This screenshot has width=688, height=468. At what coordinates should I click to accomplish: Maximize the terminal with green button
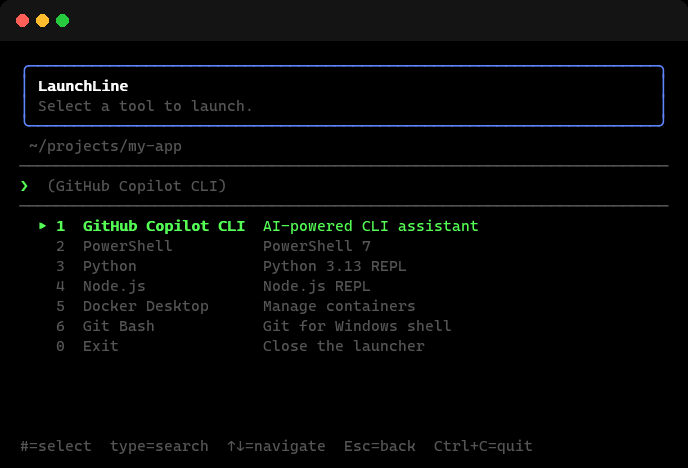point(63,21)
